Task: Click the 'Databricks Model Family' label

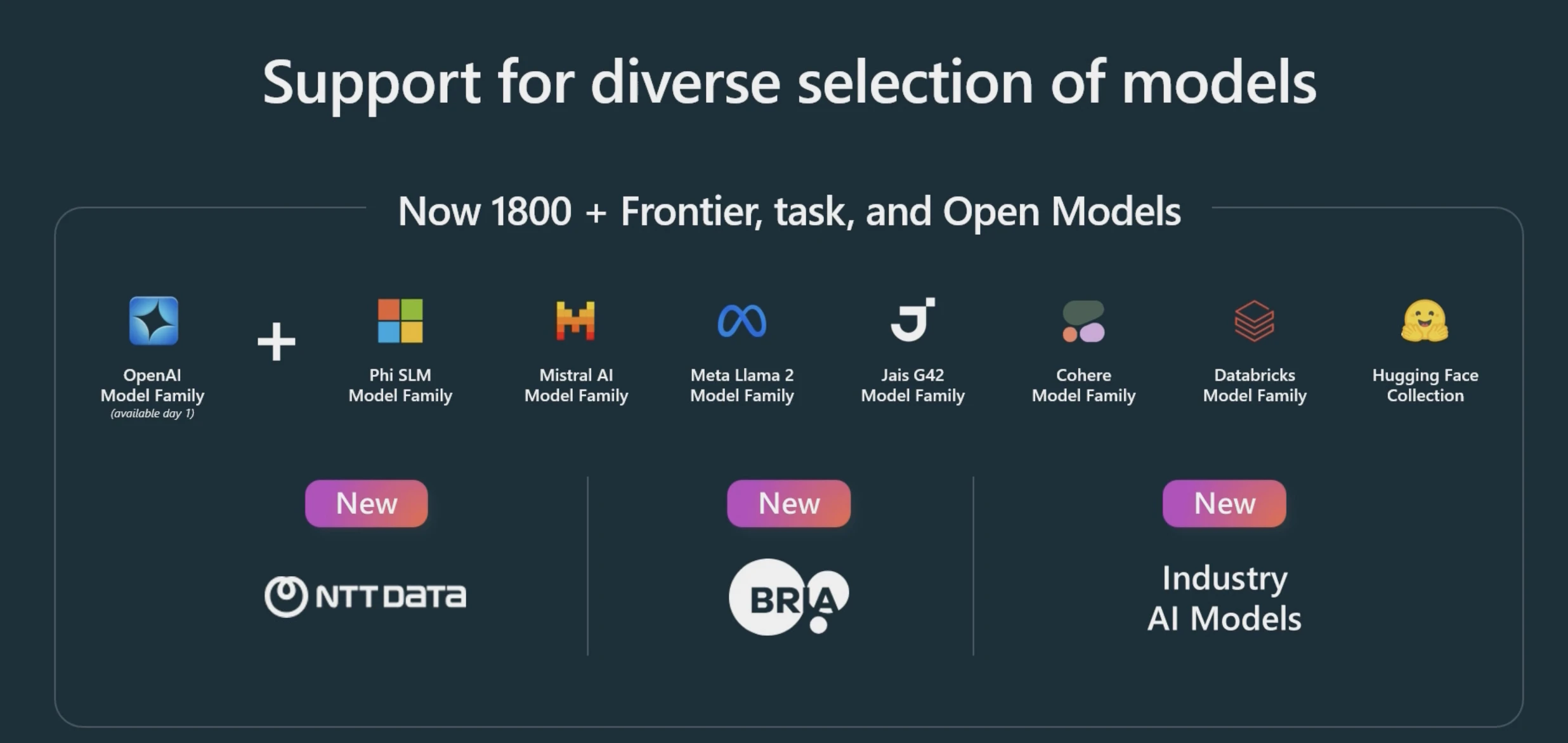Action: 1255,385
